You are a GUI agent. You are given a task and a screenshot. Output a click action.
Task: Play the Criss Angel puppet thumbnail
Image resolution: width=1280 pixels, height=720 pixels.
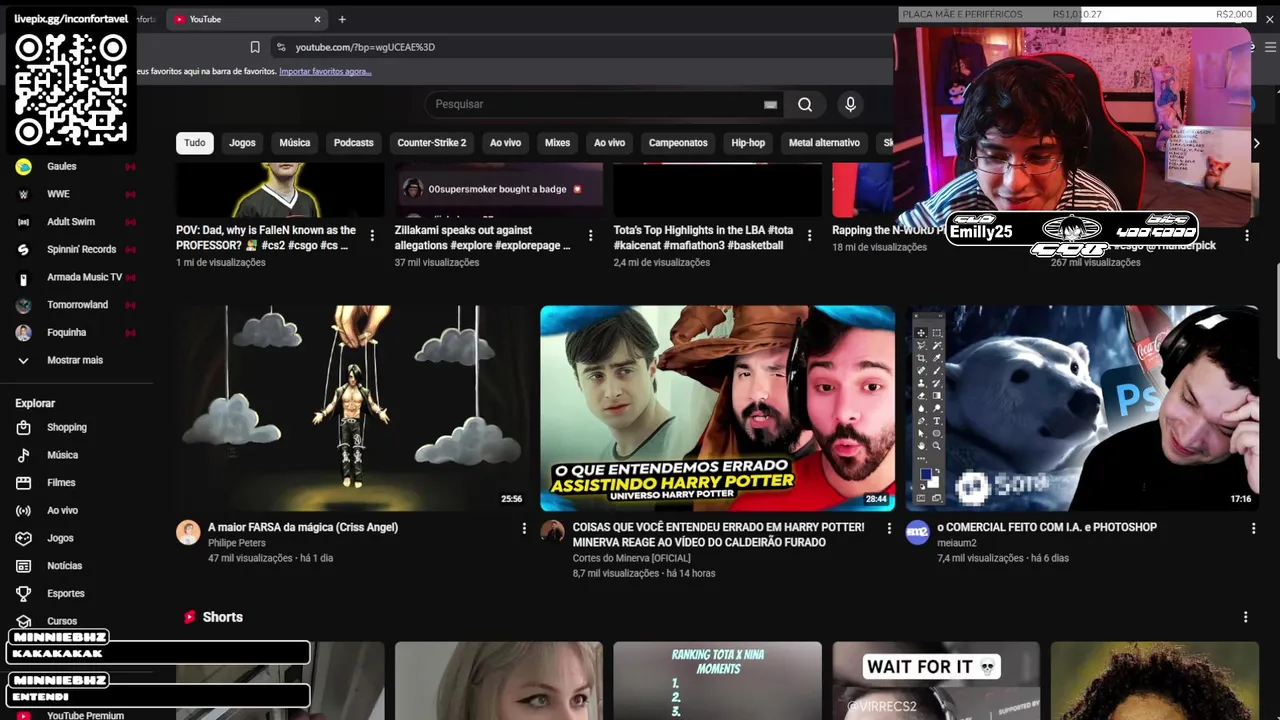(353, 408)
